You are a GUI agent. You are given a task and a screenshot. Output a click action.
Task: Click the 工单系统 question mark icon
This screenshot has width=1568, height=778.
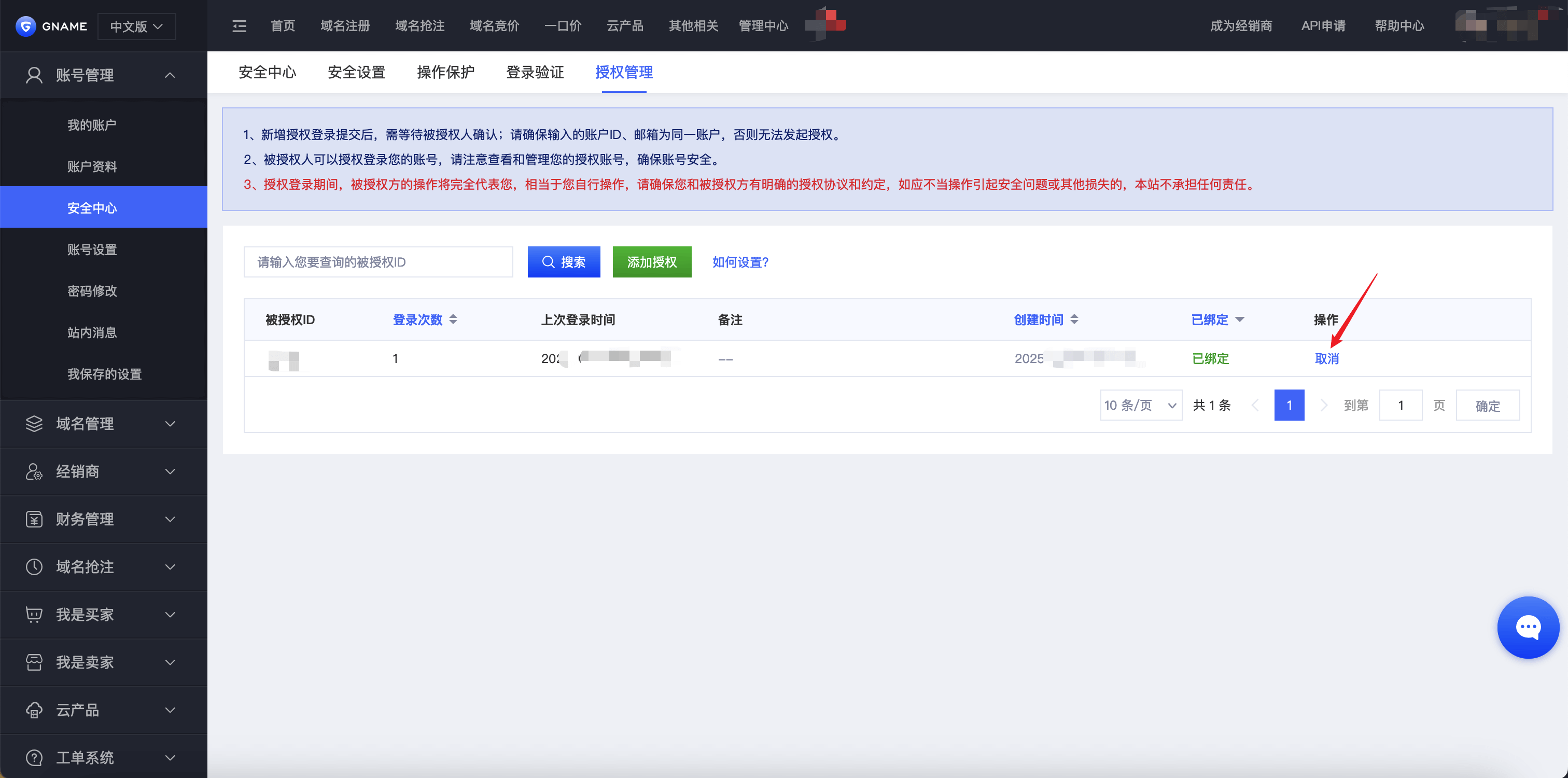click(x=34, y=758)
